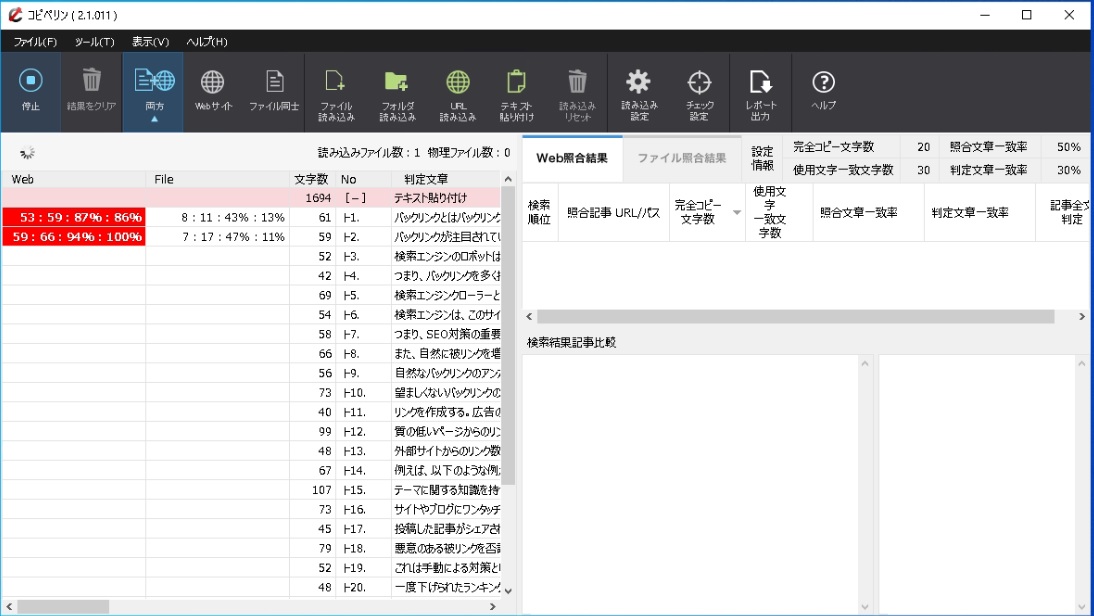Viewport: 1094px width, 616px height.
Task: Click sort arrow on 完全コピー文字数 column
Action: click(737, 212)
